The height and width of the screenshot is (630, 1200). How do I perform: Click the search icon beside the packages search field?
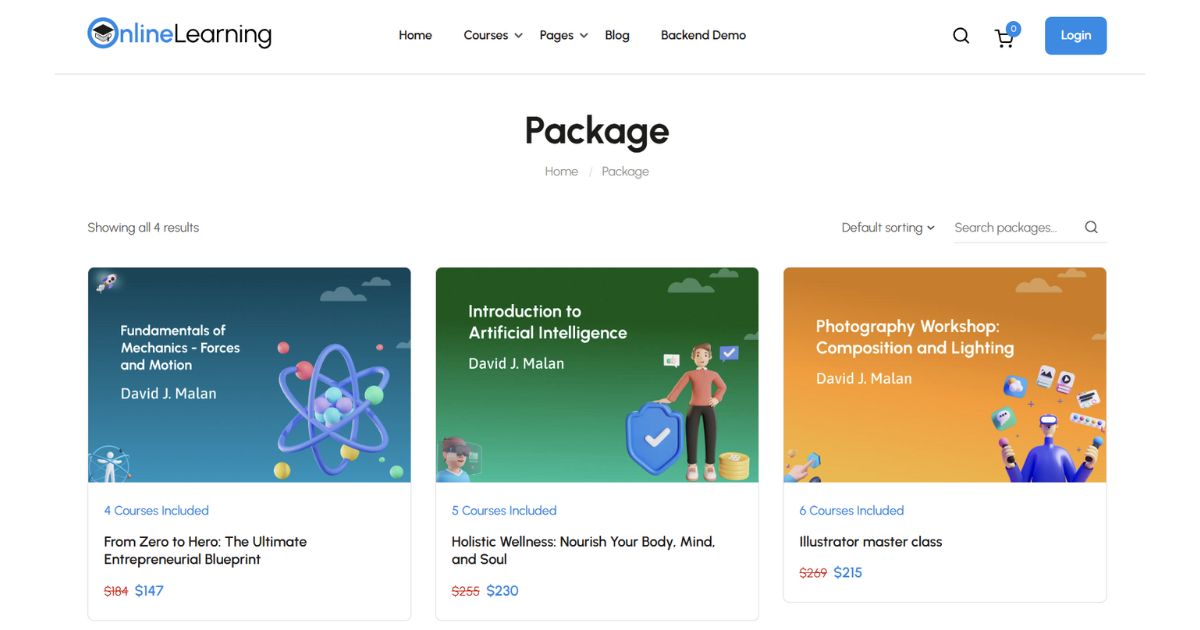[x=1091, y=227]
